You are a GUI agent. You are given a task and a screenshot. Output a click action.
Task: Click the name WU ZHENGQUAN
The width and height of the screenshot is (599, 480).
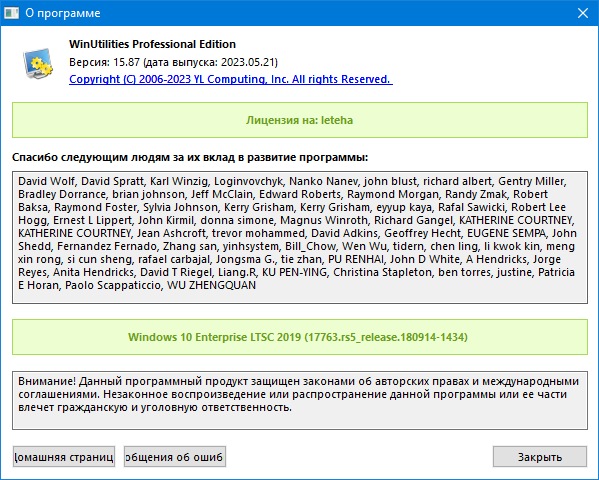pyautogui.click(x=211, y=285)
